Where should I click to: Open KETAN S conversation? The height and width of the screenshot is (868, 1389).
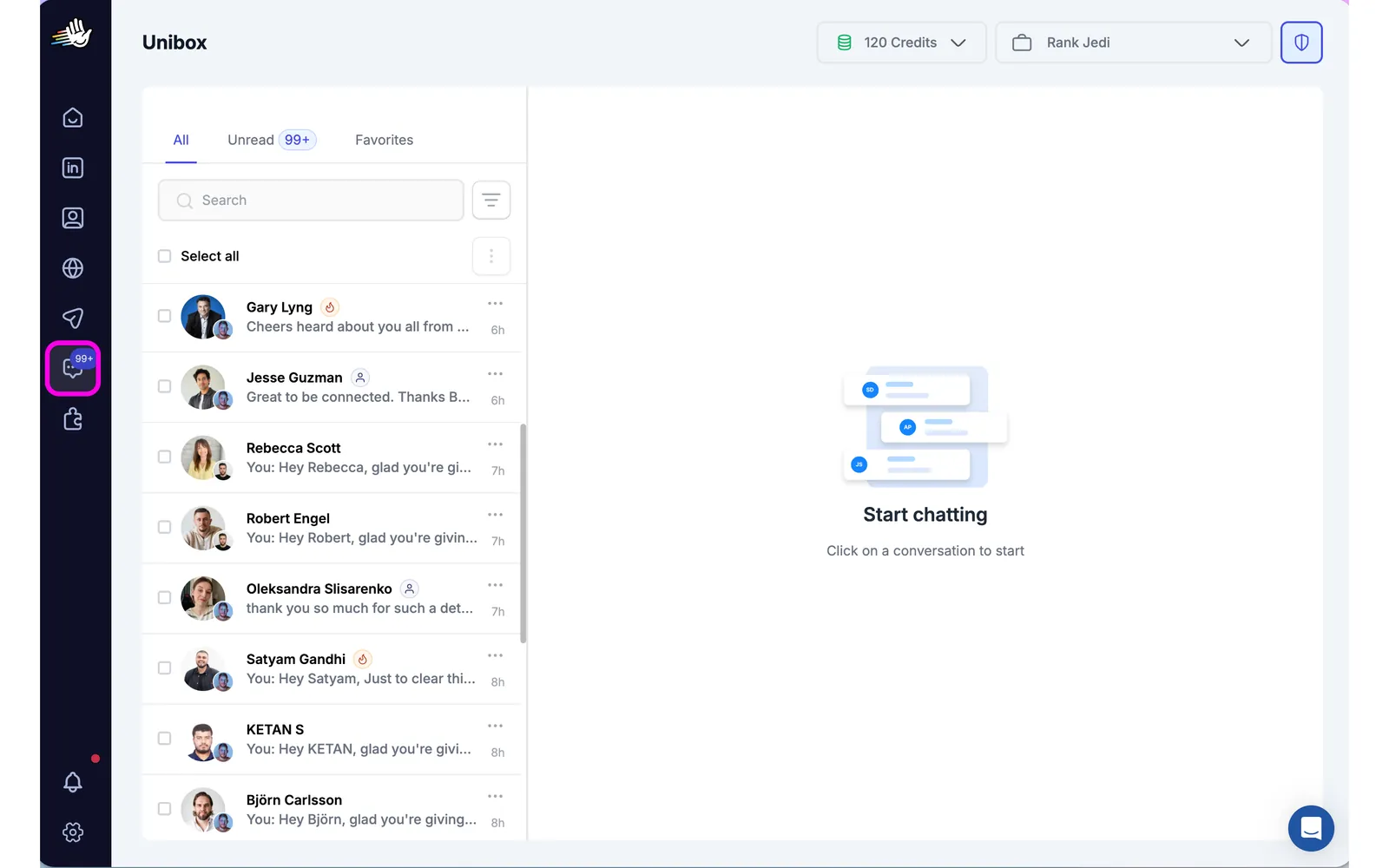tap(332, 739)
